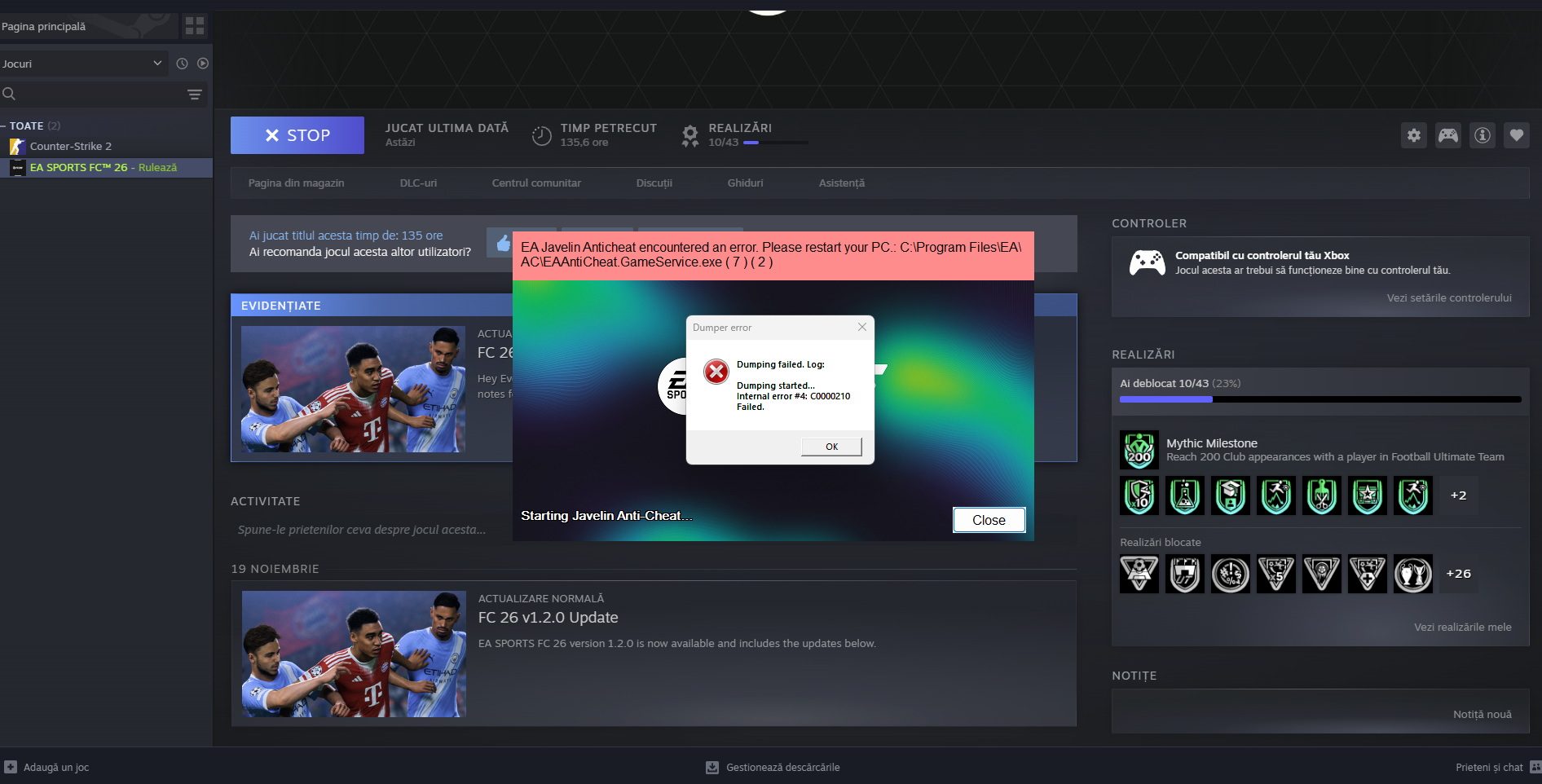Expand the +26 locked achievements
This screenshot has height=784, width=1542.
tap(1458, 574)
